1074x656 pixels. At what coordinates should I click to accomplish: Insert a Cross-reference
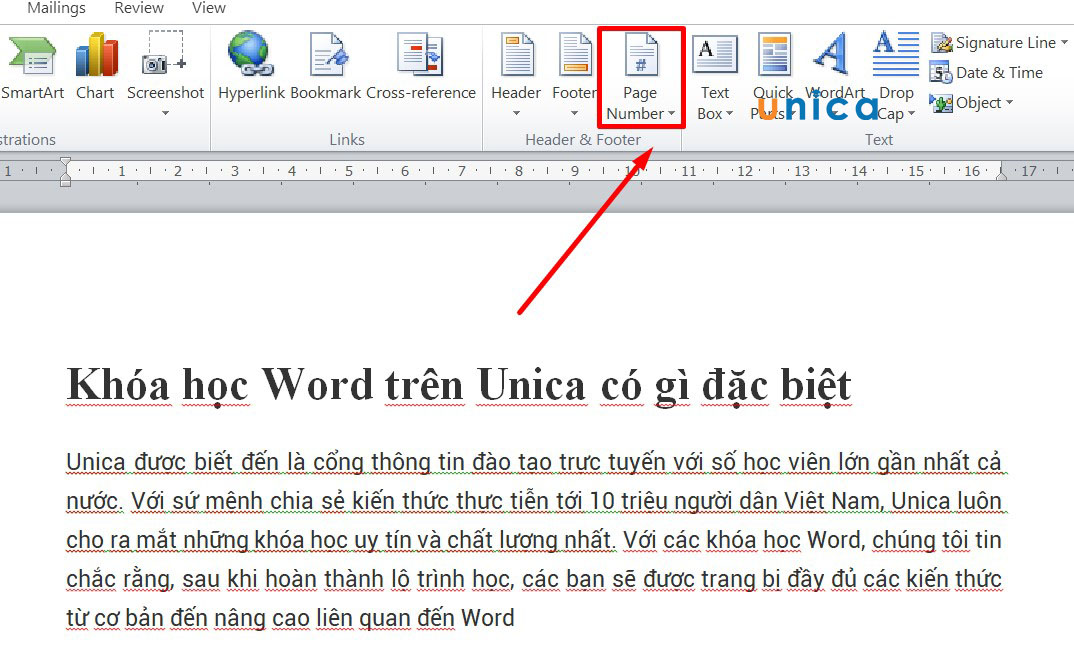point(421,66)
